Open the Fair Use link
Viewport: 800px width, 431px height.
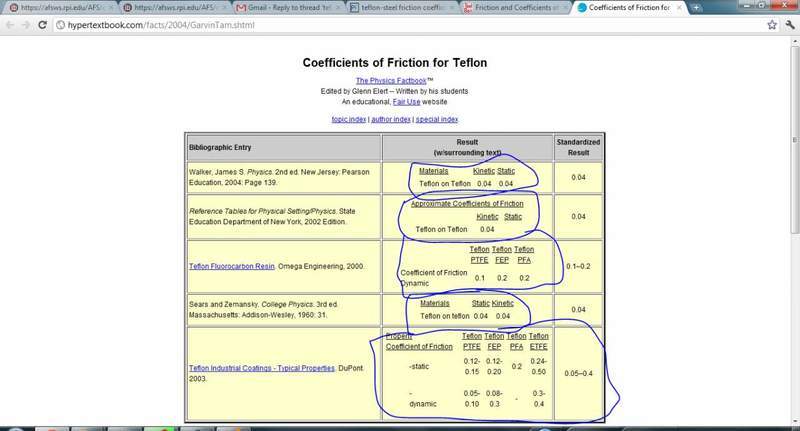pyautogui.click(x=406, y=102)
